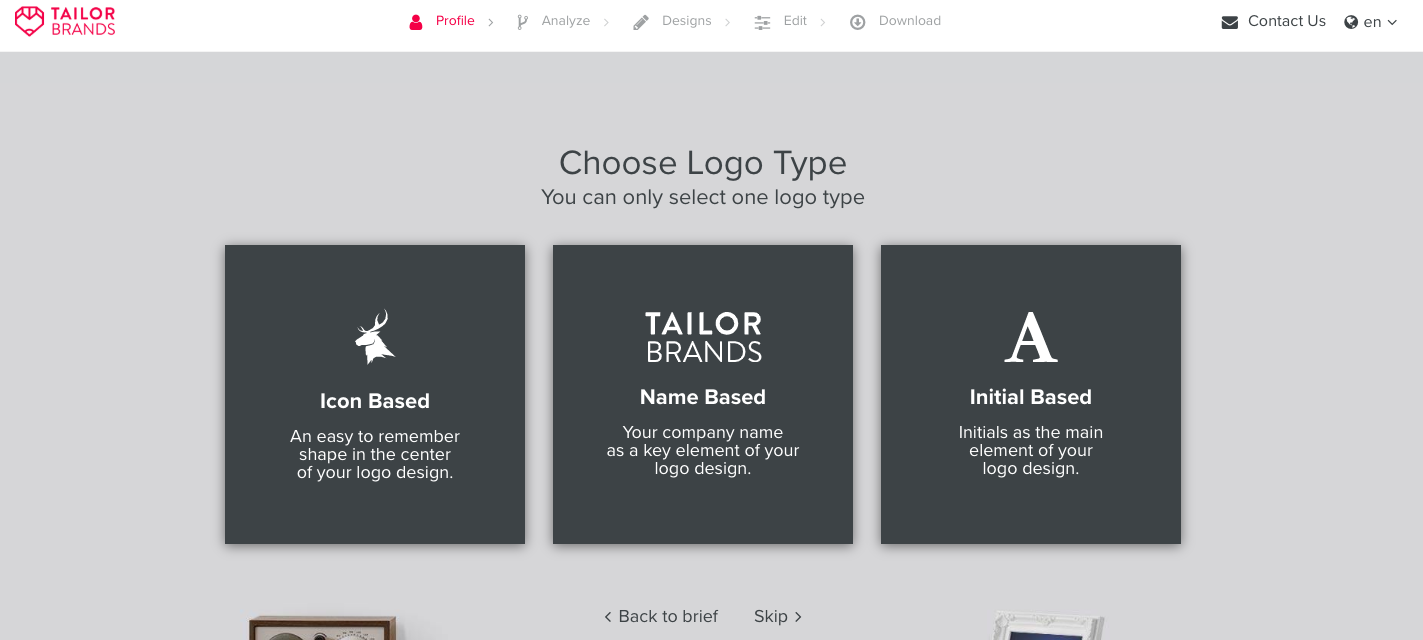Go to the Designs step
Image resolution: width=1423 pixels, height=640 pixels.
pos(687,21)
